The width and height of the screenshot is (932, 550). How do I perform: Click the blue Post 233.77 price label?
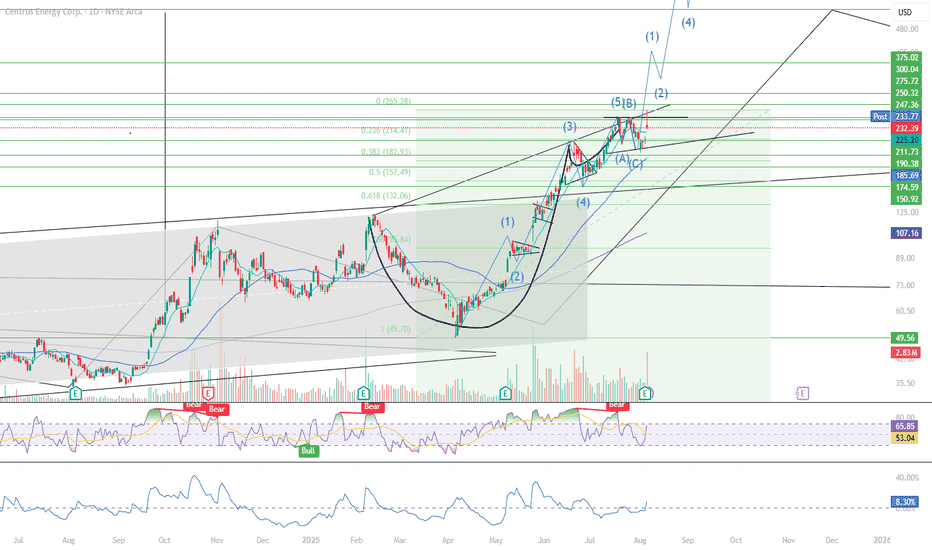[x=896, y=117]
